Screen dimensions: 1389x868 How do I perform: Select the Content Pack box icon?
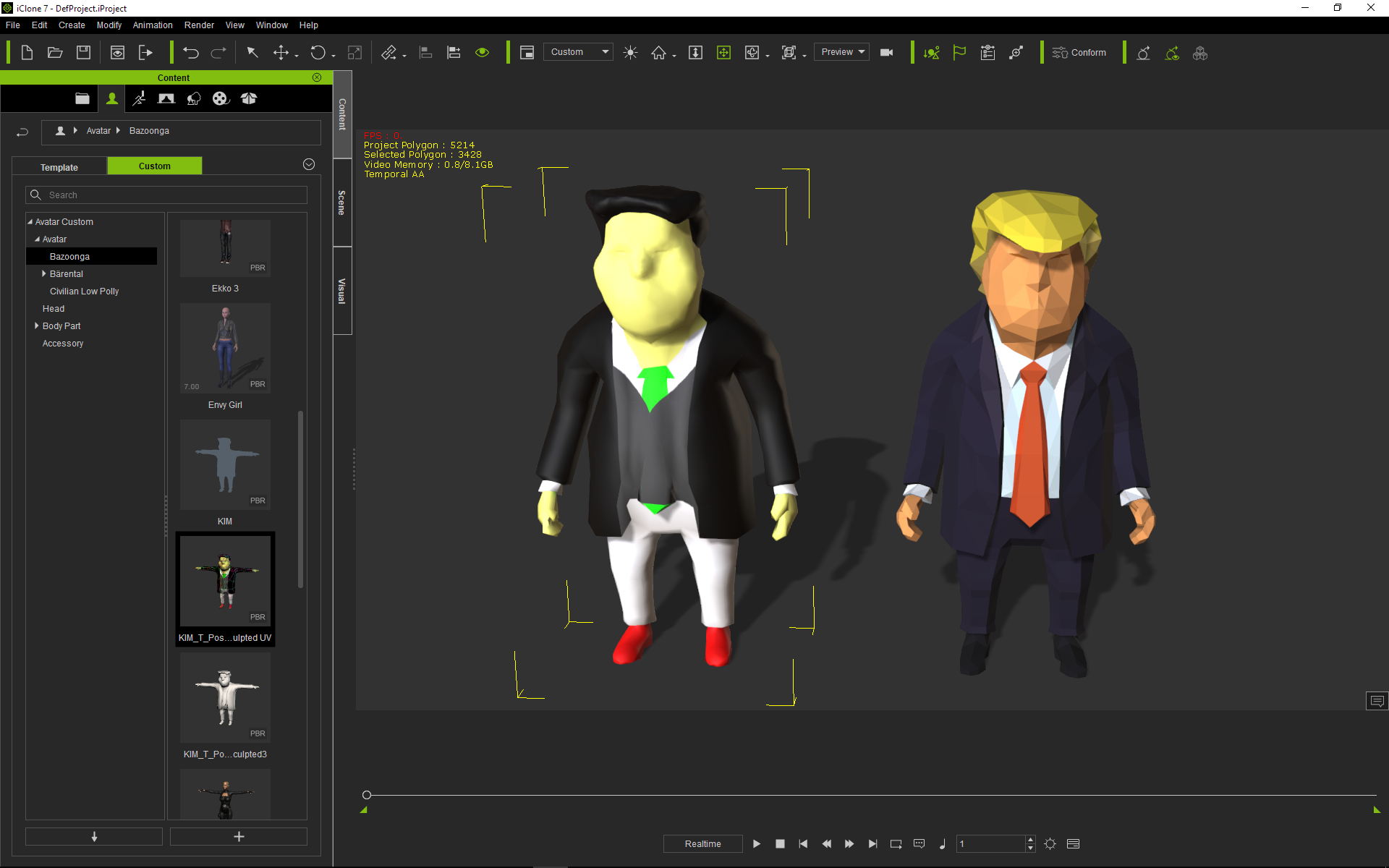[249, 98]
